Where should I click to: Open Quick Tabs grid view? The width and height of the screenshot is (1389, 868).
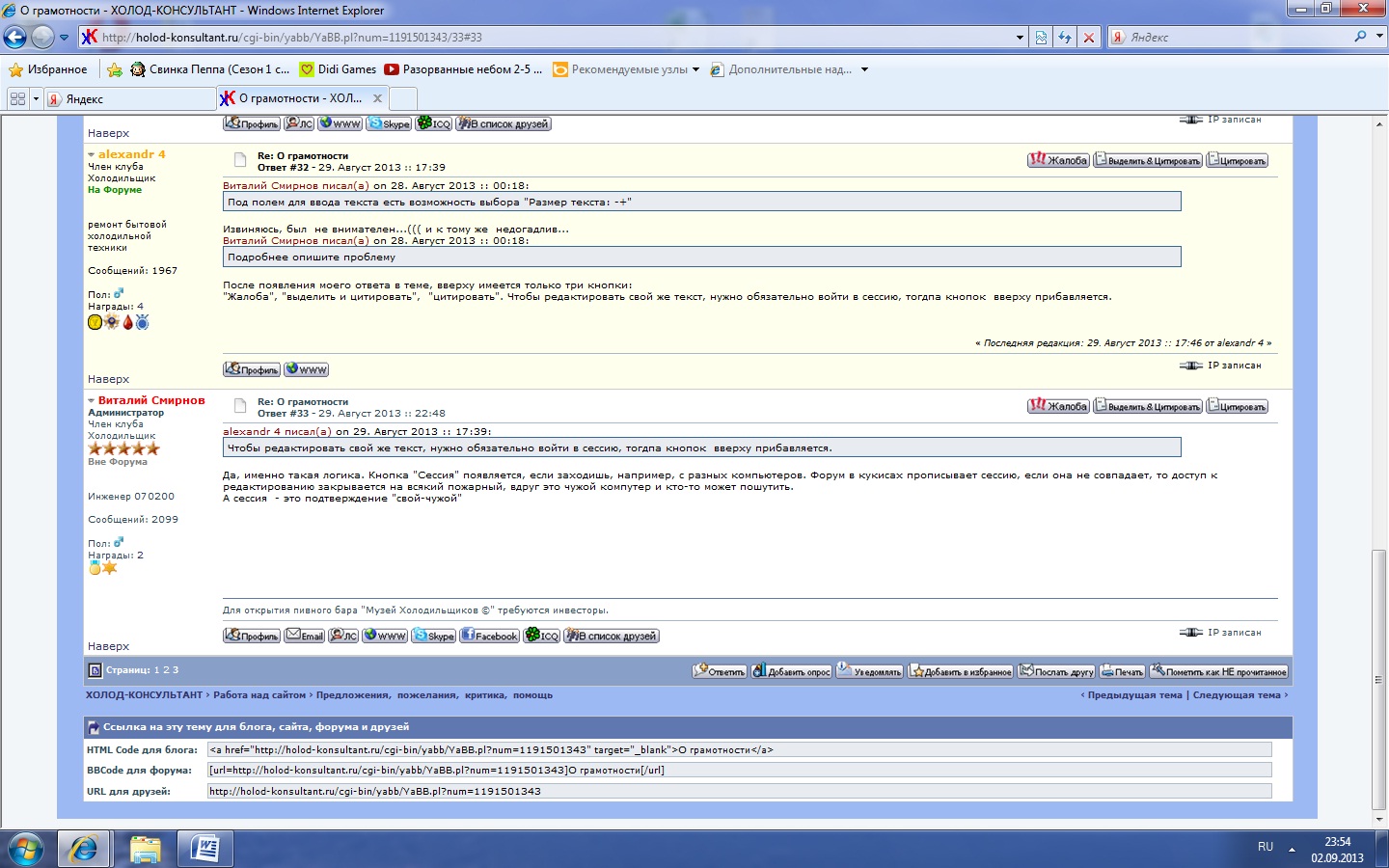pos(17,98)
